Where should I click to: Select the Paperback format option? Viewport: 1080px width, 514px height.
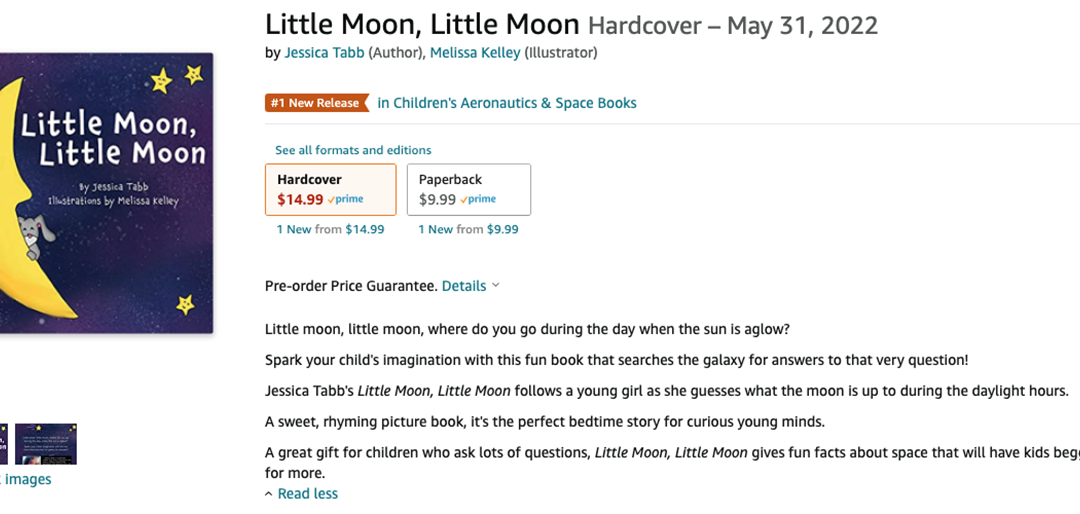[469, 189]
